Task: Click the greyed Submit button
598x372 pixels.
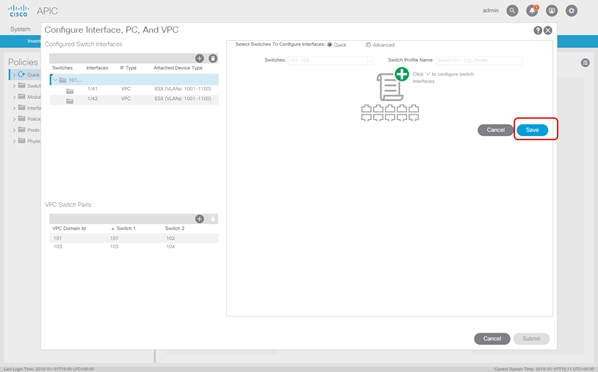Action: (x=531, y=338)
